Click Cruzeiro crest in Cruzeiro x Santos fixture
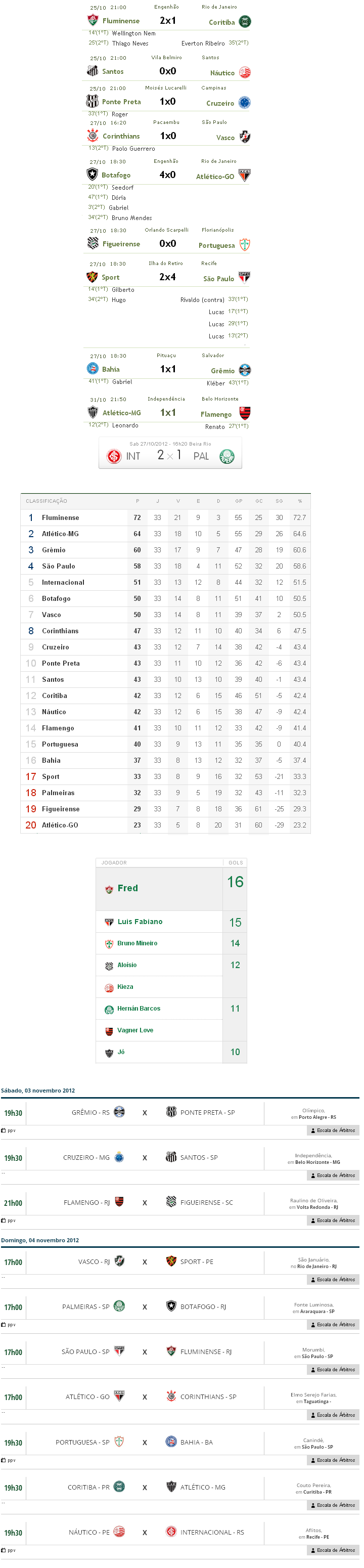This screenshot has height=1568, width=364. pos(119,1158)
